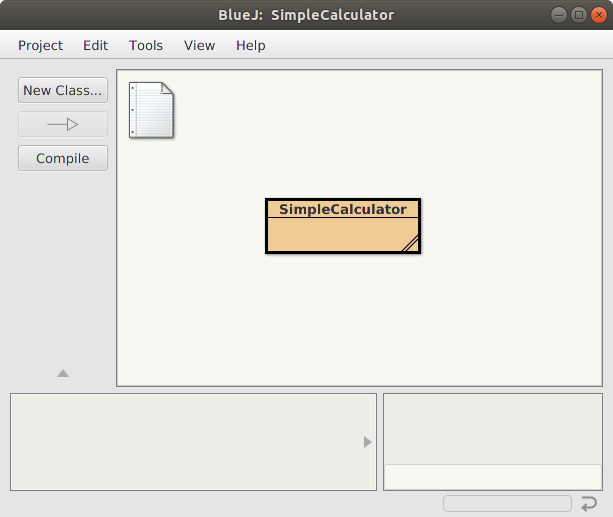This screenshot has height=517, width=613.
Task: Close the BlueJ SimpleCalculator window
Action: (x=599, y=15)
